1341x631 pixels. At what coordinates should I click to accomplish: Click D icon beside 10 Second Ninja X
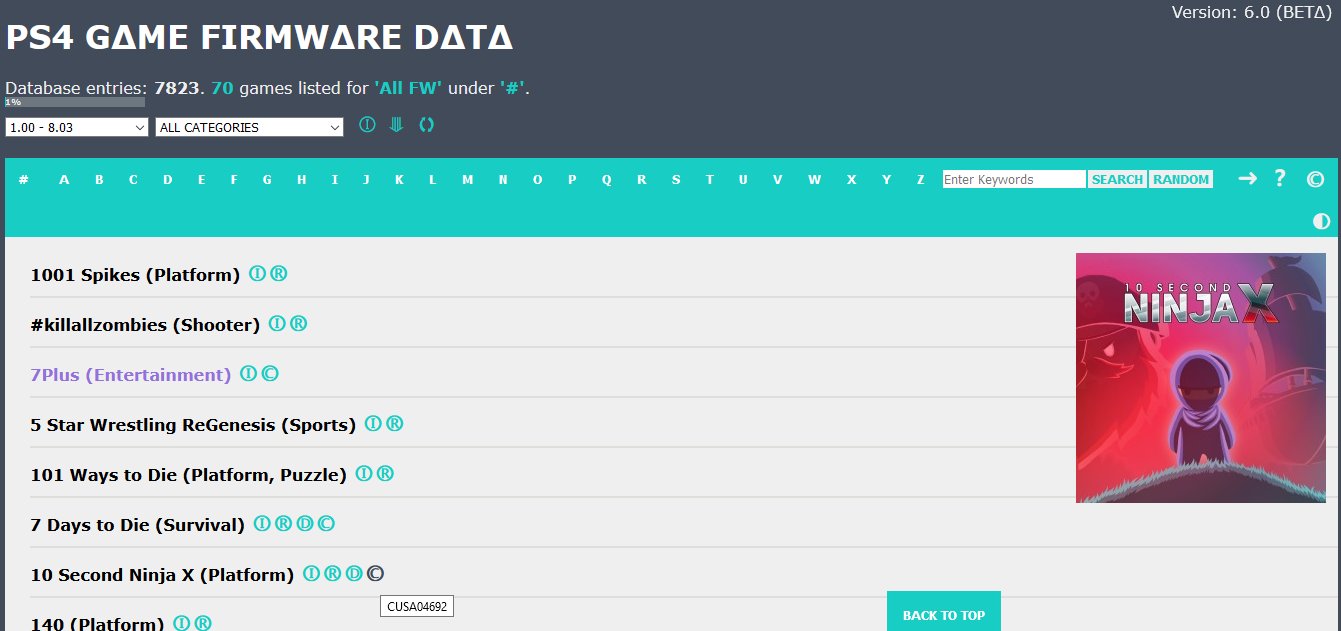pos(353,573)
